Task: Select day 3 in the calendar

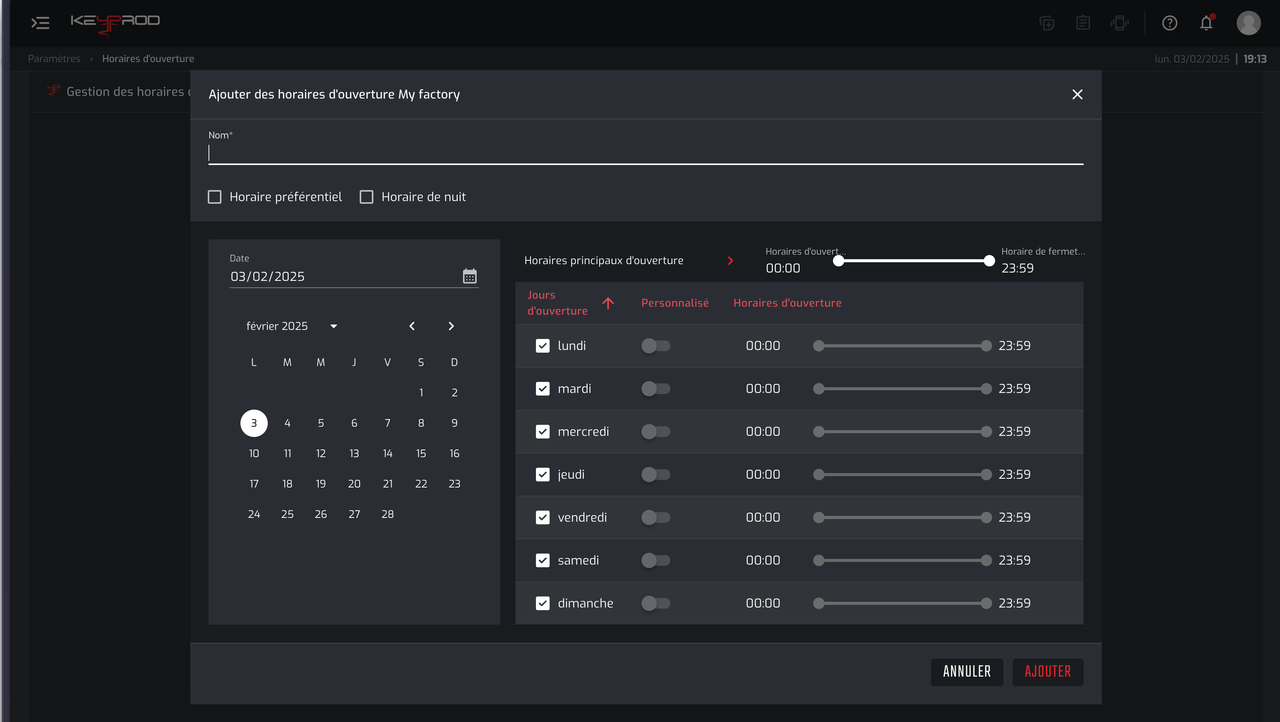Action: (254, 423)
